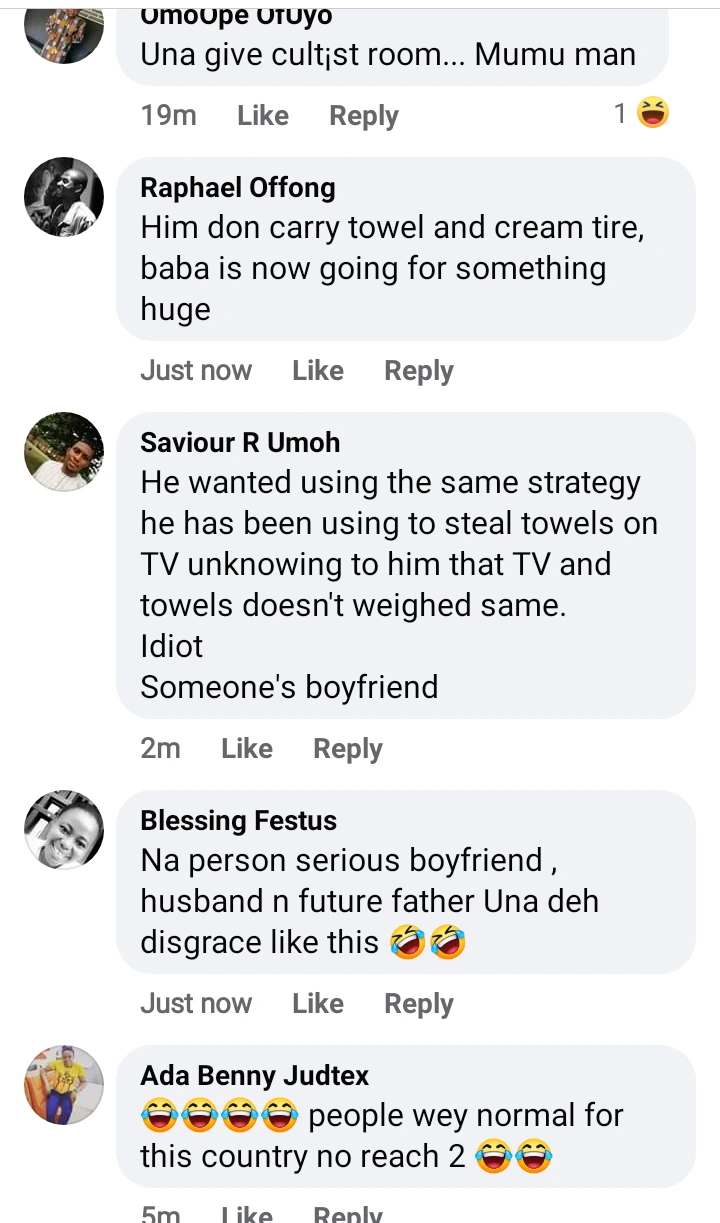Like Blessing Festus's comment
The height and width of the screenshot is (1223, 720).
(317, 1004)
